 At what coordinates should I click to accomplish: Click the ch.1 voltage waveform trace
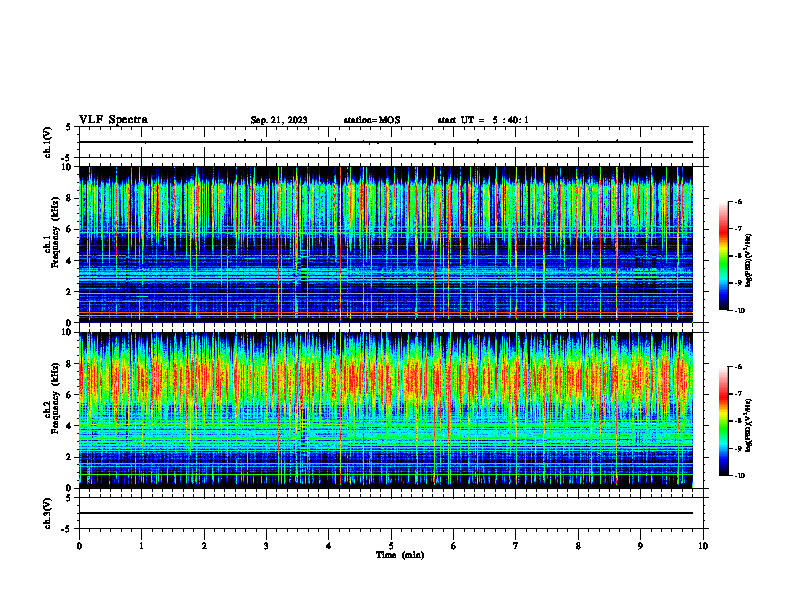point(386,142)
